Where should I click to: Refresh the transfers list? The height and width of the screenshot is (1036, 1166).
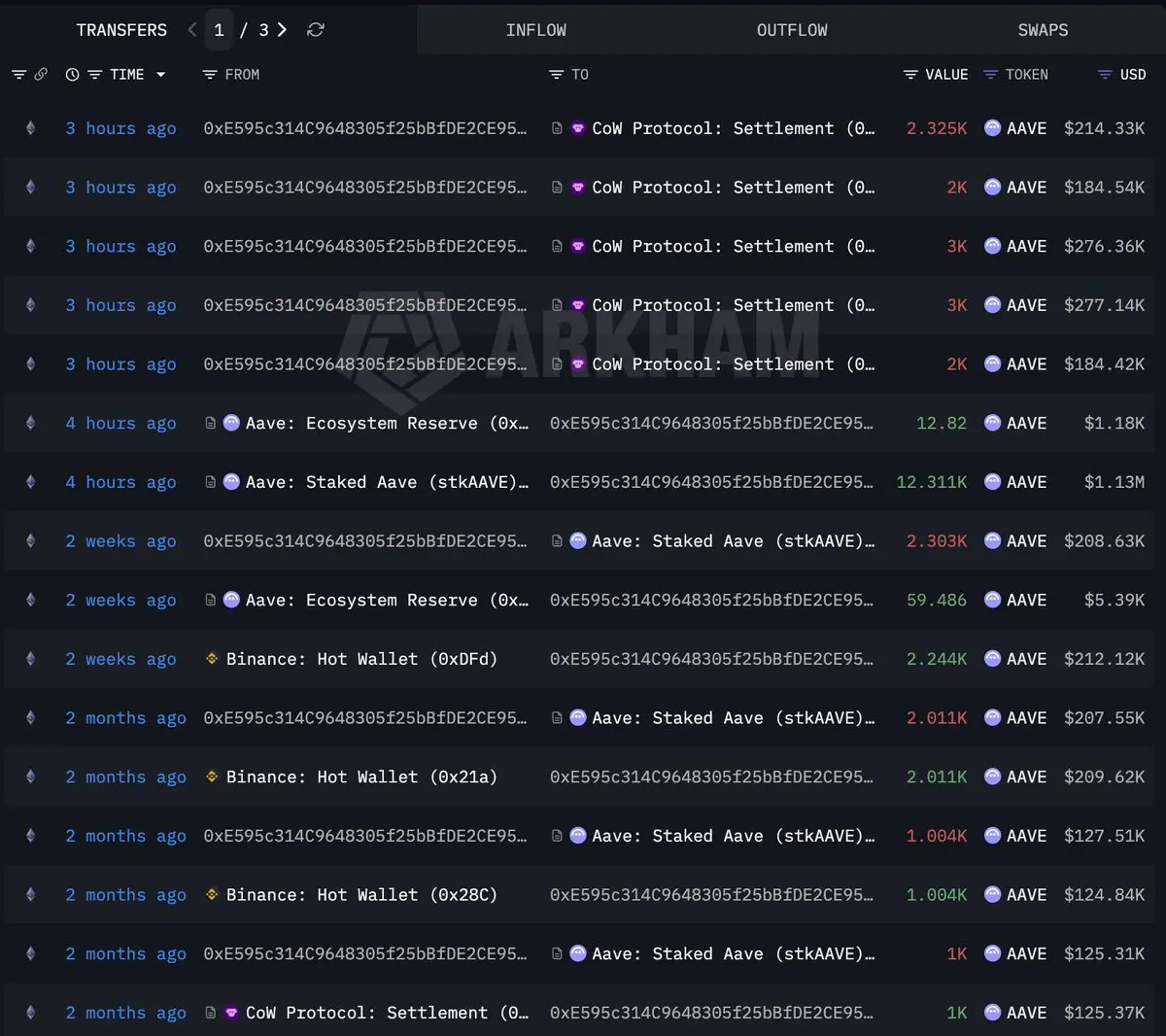click(316, 30)
